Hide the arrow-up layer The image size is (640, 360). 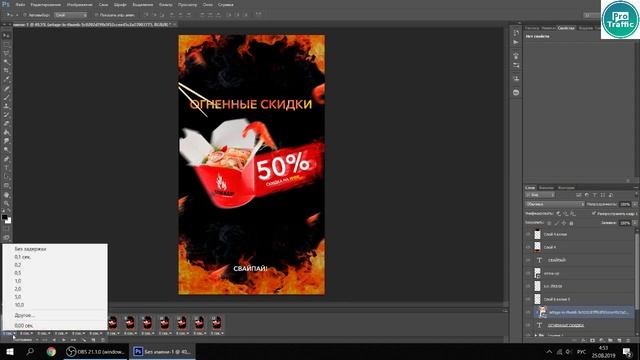(528, 273)
